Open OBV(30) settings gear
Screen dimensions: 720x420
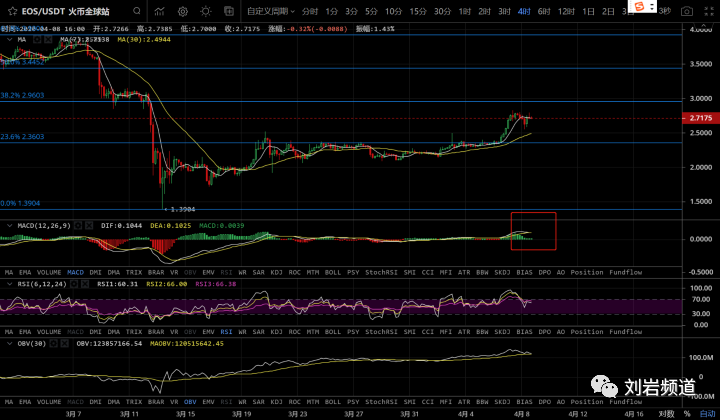pyautogui.click(x=54, y=343)
